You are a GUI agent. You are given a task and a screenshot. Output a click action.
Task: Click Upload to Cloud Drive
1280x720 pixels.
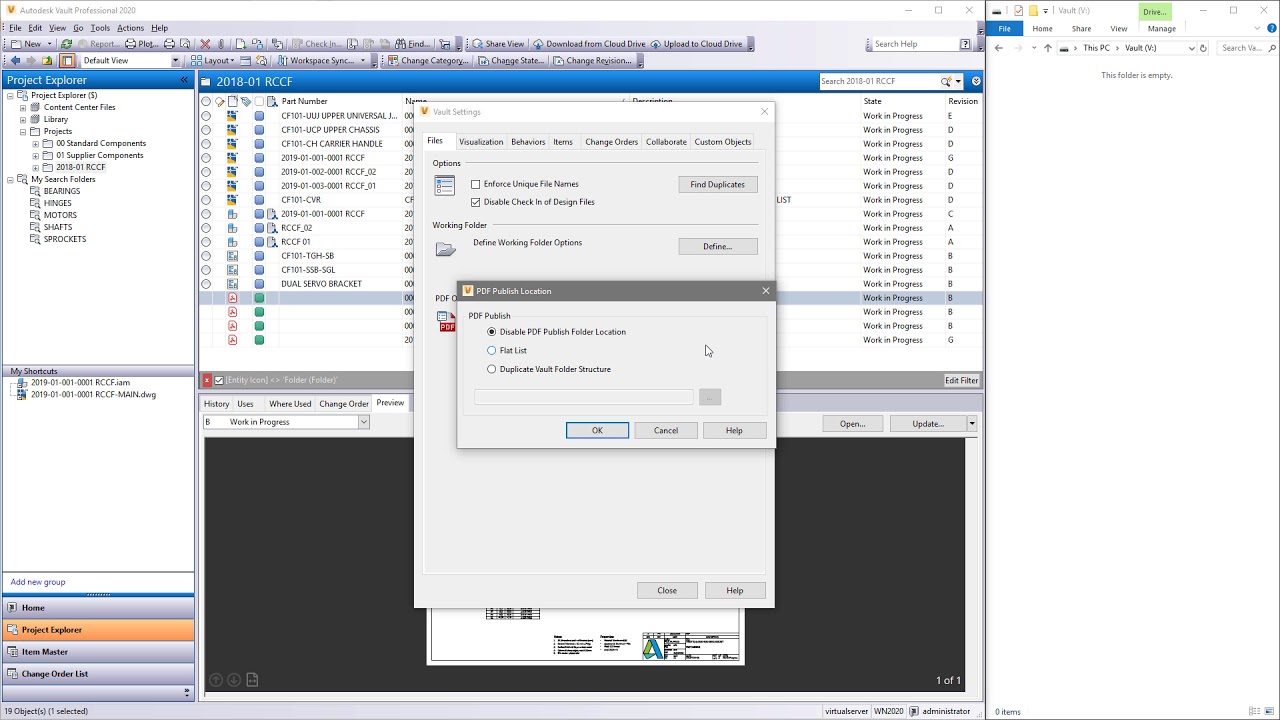[696, 44]
